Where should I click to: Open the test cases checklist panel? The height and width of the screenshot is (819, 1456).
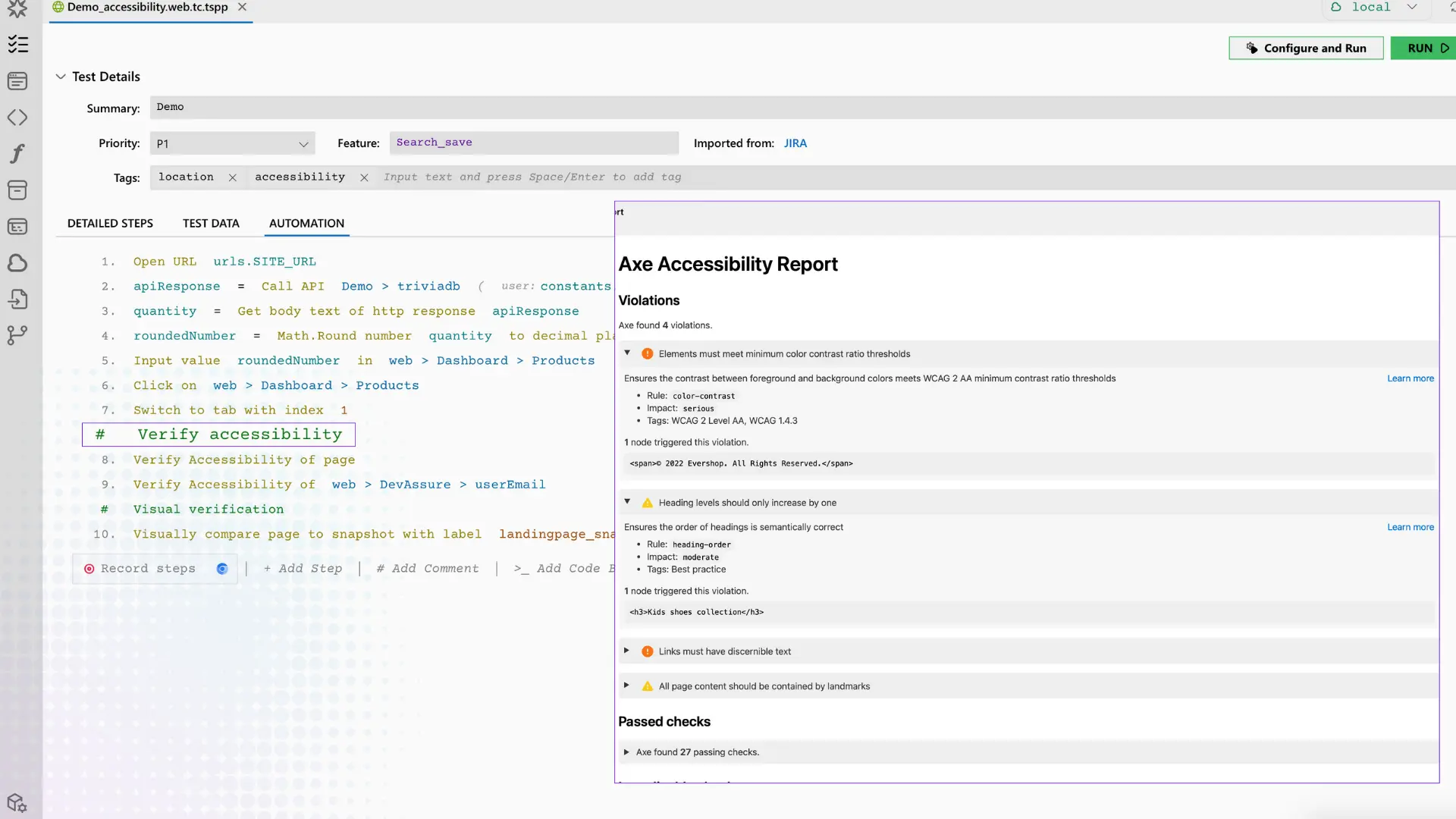pyautogui.click(x=18, y=45)
